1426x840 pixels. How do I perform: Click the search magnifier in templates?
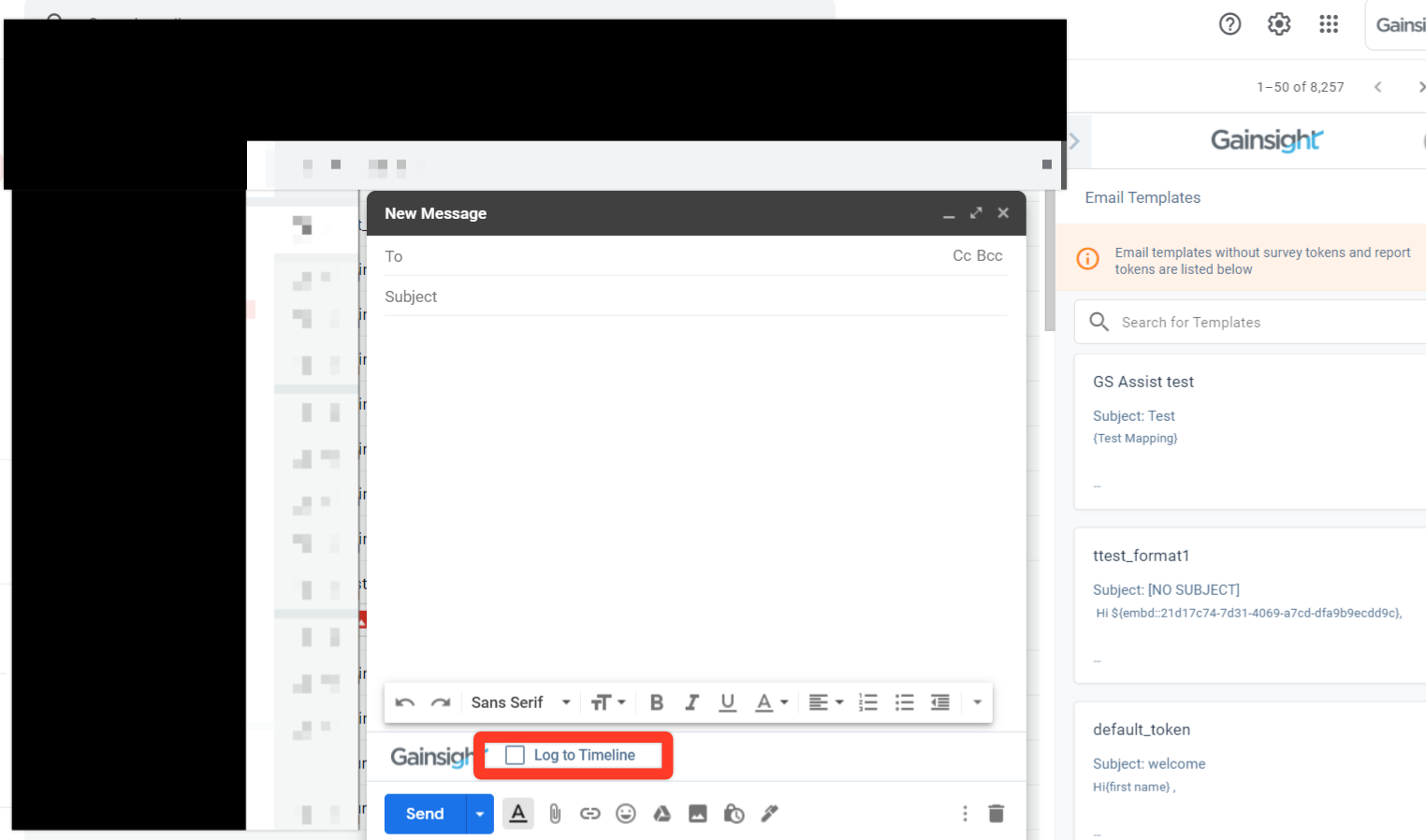tap(1099, 322)
